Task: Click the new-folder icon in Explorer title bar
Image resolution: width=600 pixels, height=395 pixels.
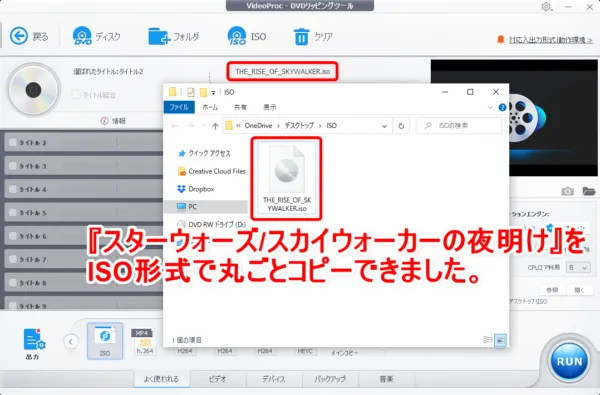Action: coord(203,92)
